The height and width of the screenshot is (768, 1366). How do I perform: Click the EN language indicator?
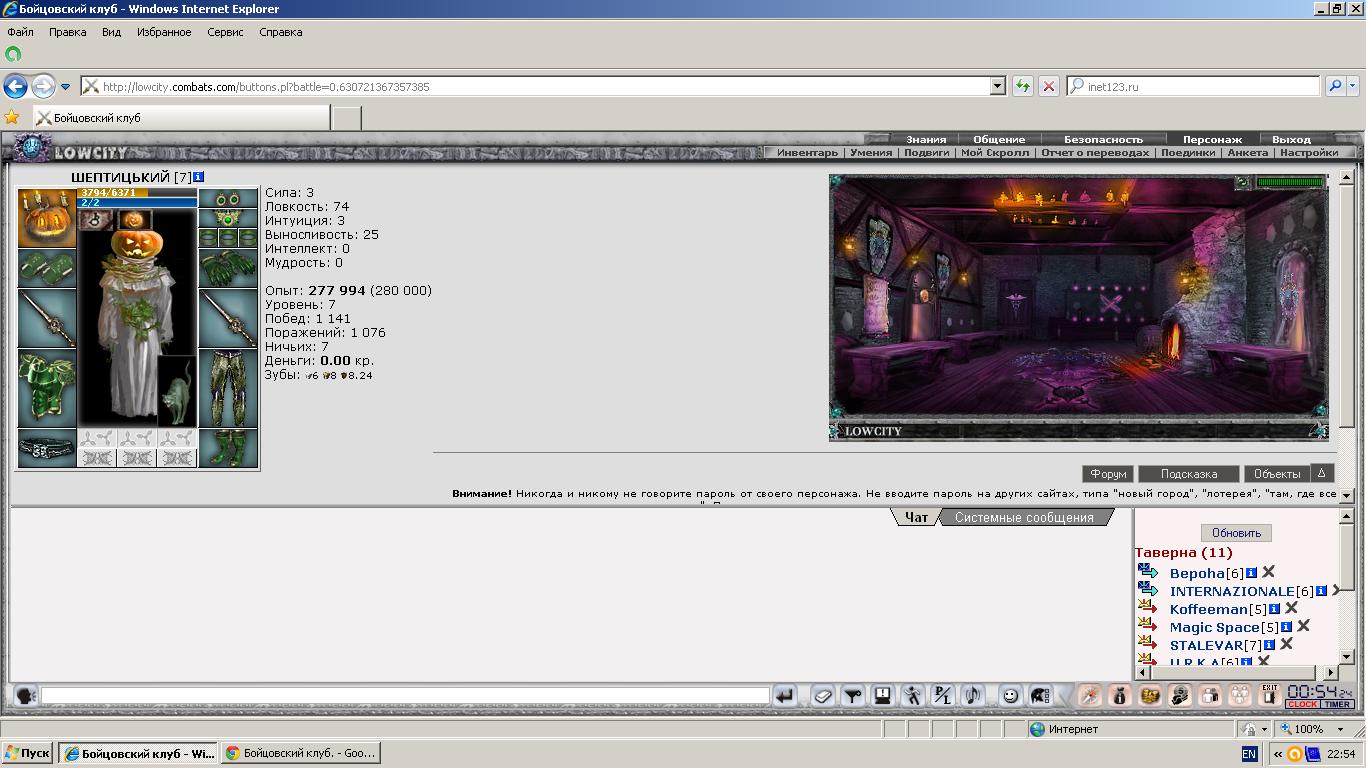pos(1250,754)
